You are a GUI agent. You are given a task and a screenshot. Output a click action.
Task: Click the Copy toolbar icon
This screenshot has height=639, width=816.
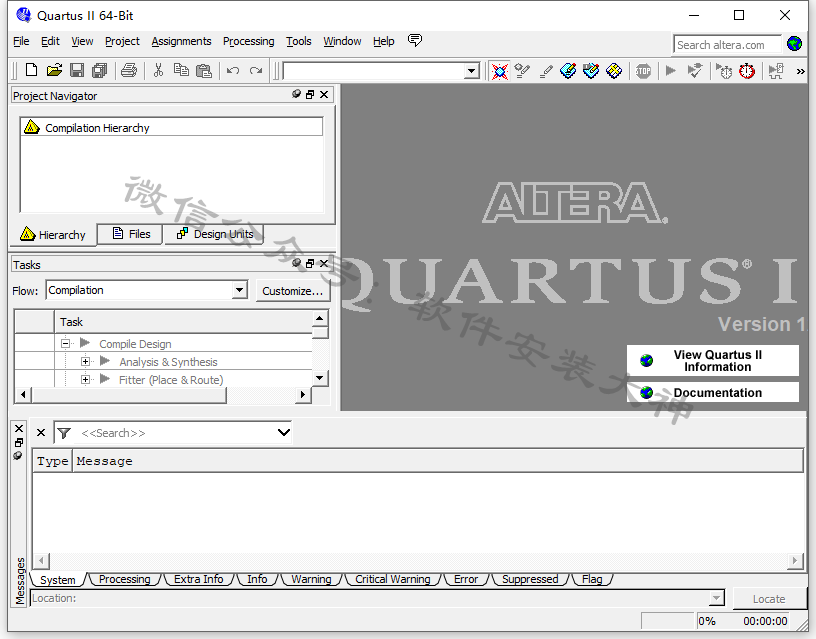tap(181, 70)
